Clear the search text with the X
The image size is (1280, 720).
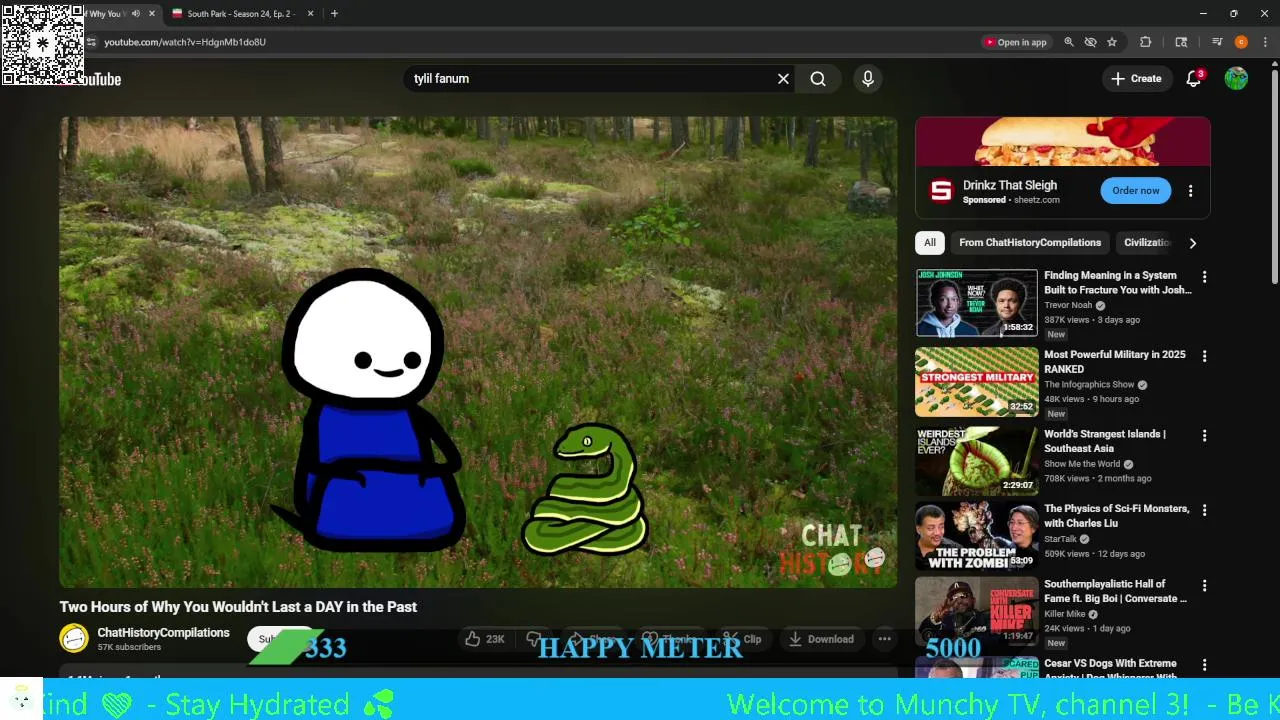tap(783, 79)
